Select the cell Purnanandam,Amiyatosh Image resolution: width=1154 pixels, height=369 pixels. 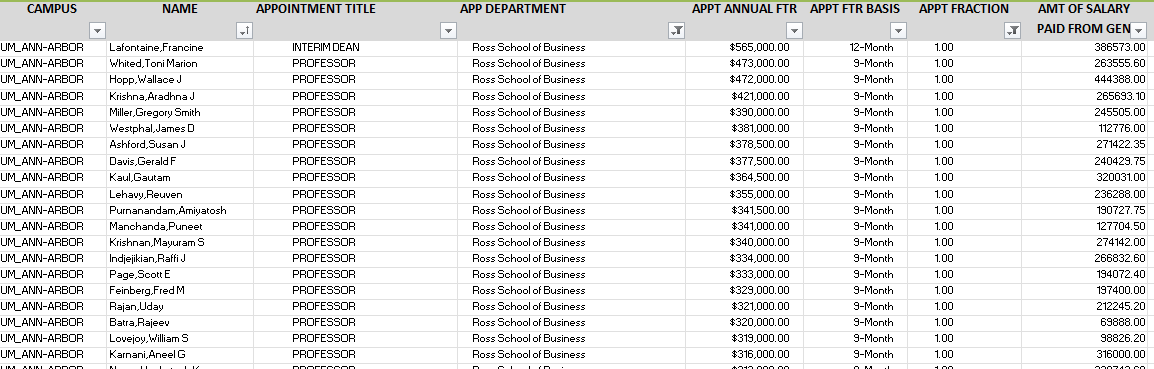180,211
